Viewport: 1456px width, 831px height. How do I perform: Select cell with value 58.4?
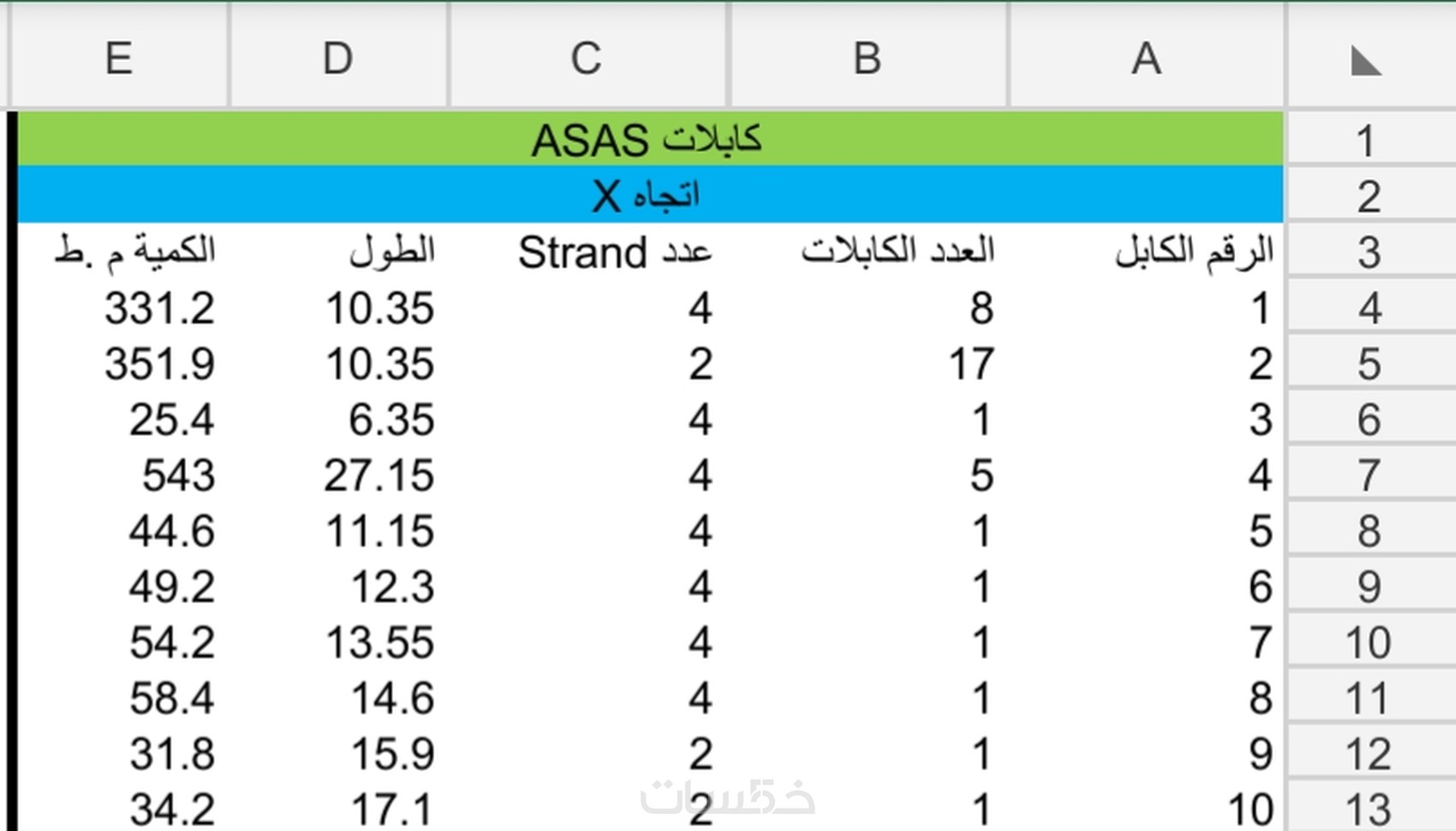[171, 698]
